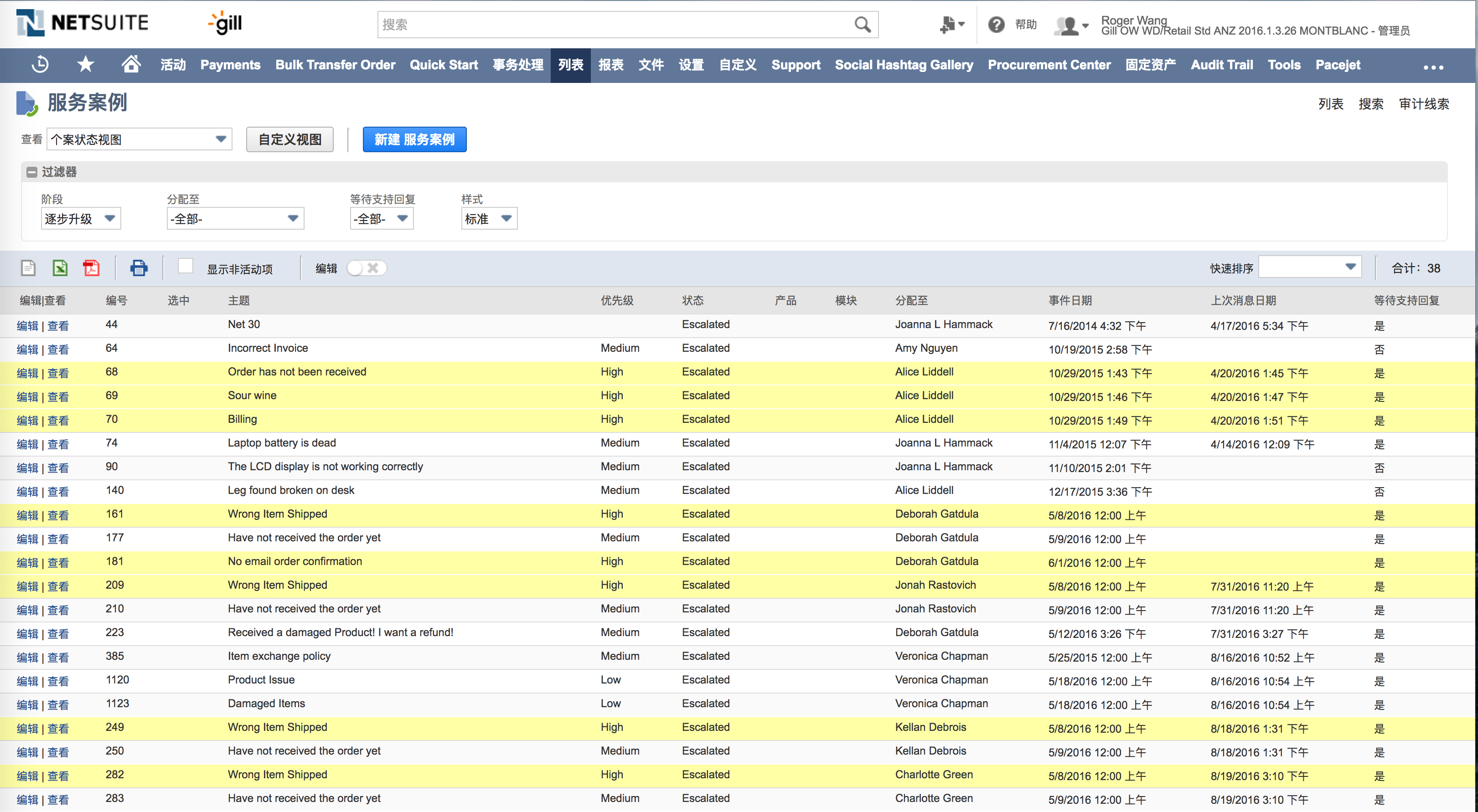Click the 新建 服务案例 button
Viewport: 1478px width, 812px height.
click(414, 139)
